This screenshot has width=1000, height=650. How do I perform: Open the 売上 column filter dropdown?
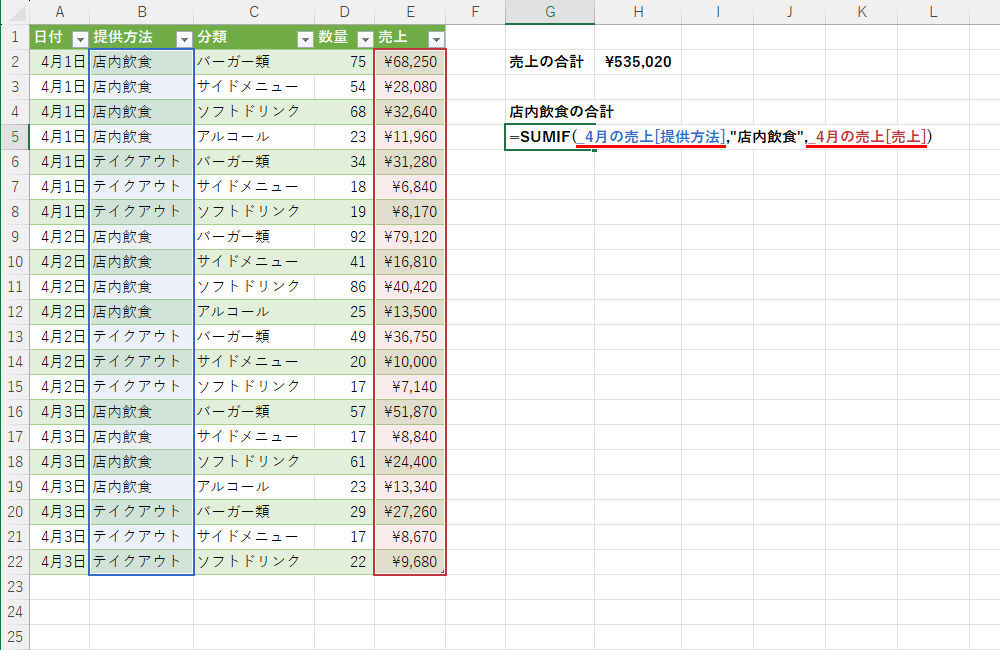tap(435, 38)
